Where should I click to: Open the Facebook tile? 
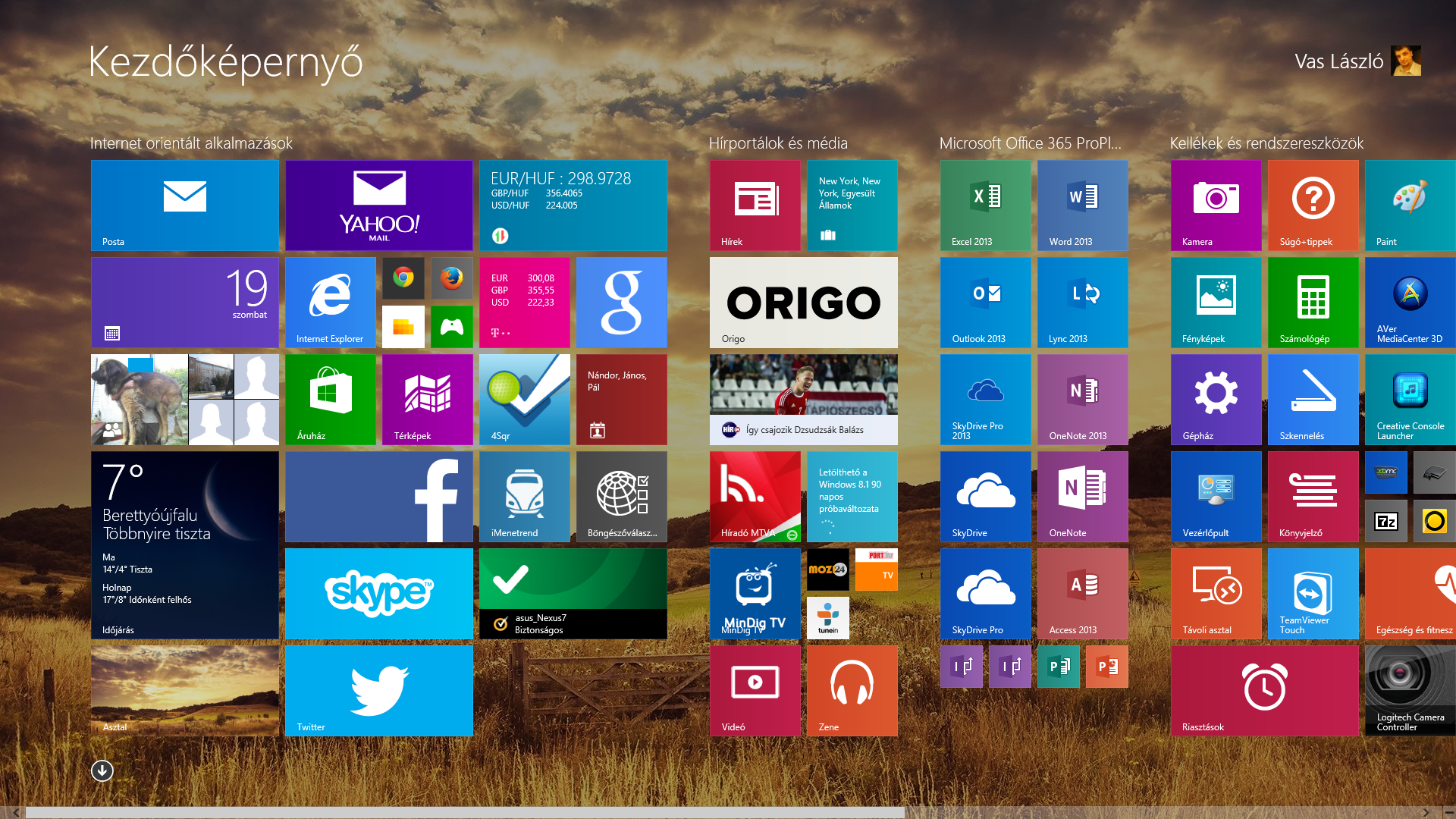pyautogui.click(x=378, y=497)
